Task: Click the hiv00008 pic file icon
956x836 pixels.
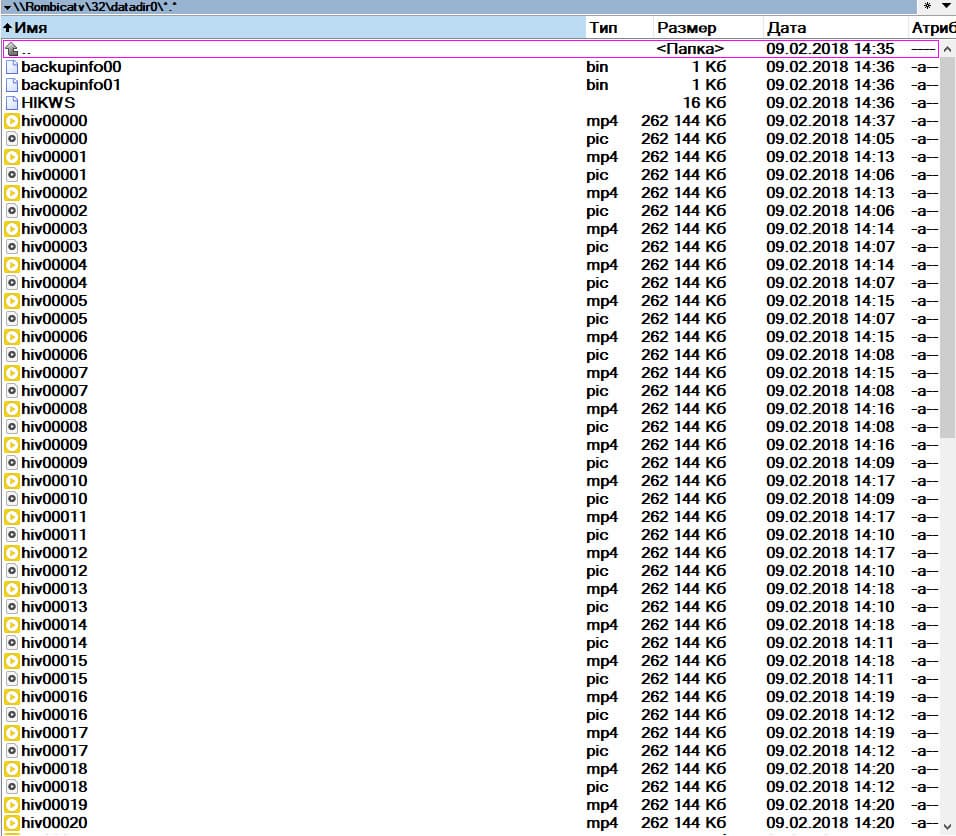Action: (12, 426)
